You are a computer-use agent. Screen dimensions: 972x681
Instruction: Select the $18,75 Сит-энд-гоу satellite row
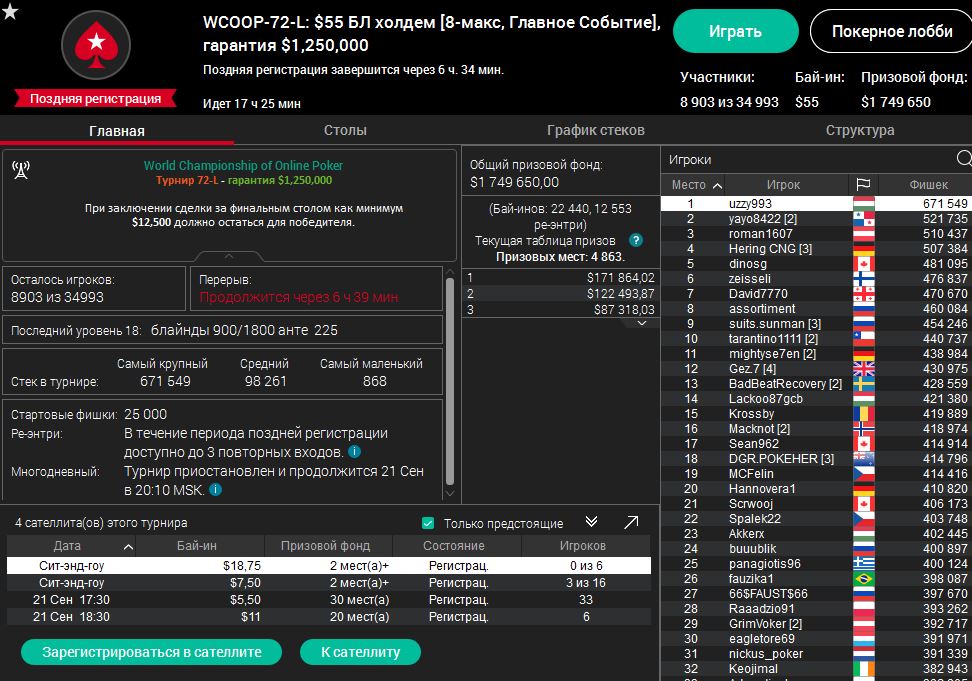tap(329, 566)
